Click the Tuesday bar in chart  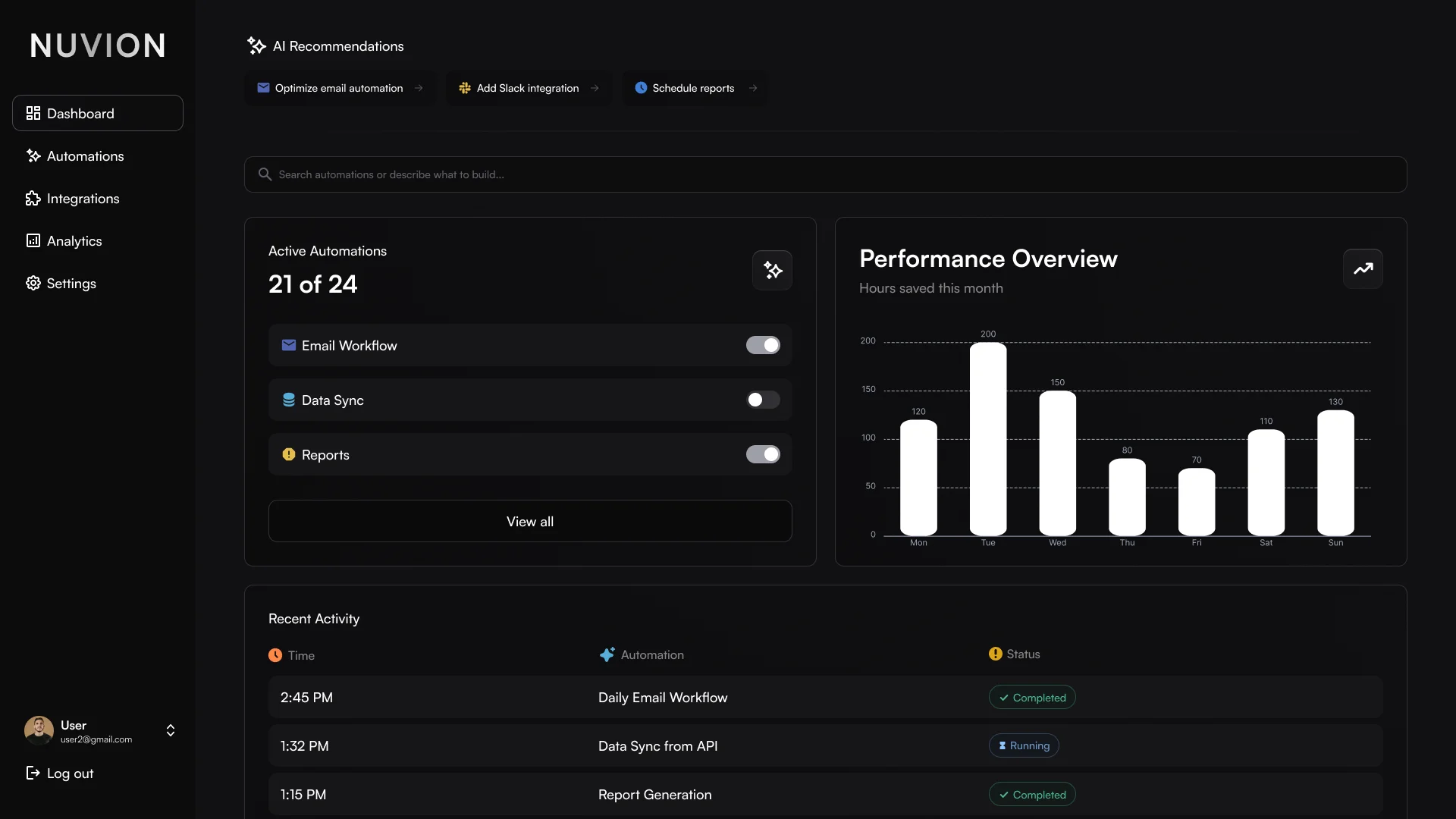987,440
